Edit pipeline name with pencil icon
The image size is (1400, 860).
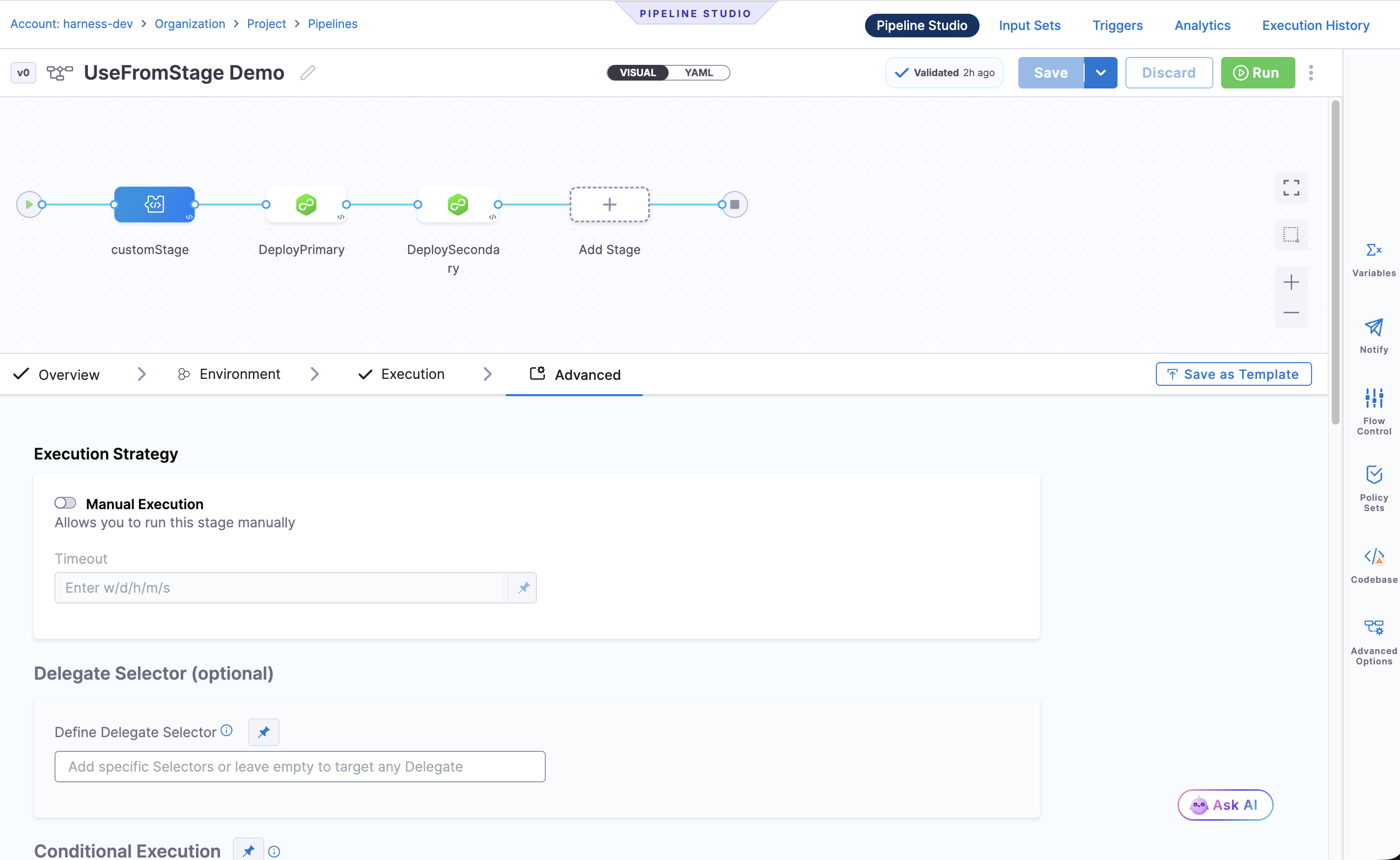tap(308, 73)
